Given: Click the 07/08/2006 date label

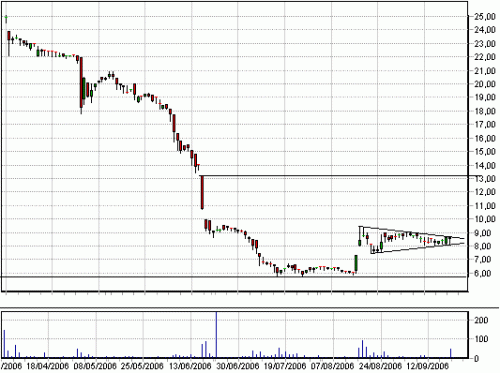Looking at the screenshot, I should (332, 366).
